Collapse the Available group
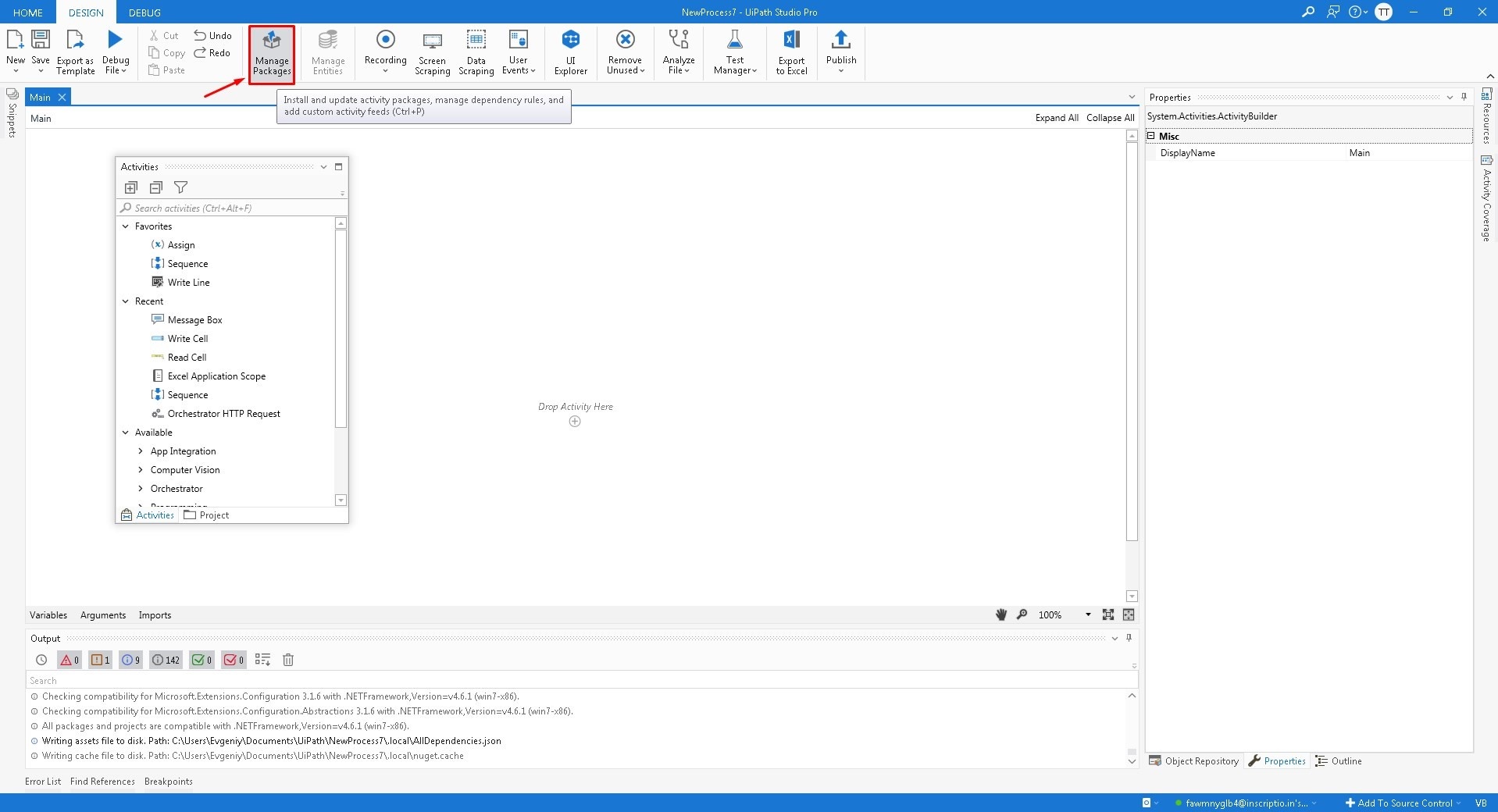 (x=126, y=433)
